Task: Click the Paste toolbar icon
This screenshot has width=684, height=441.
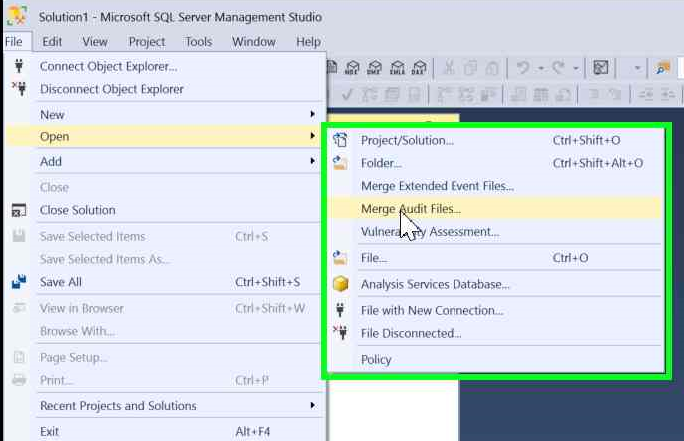Action: [492, 68]
